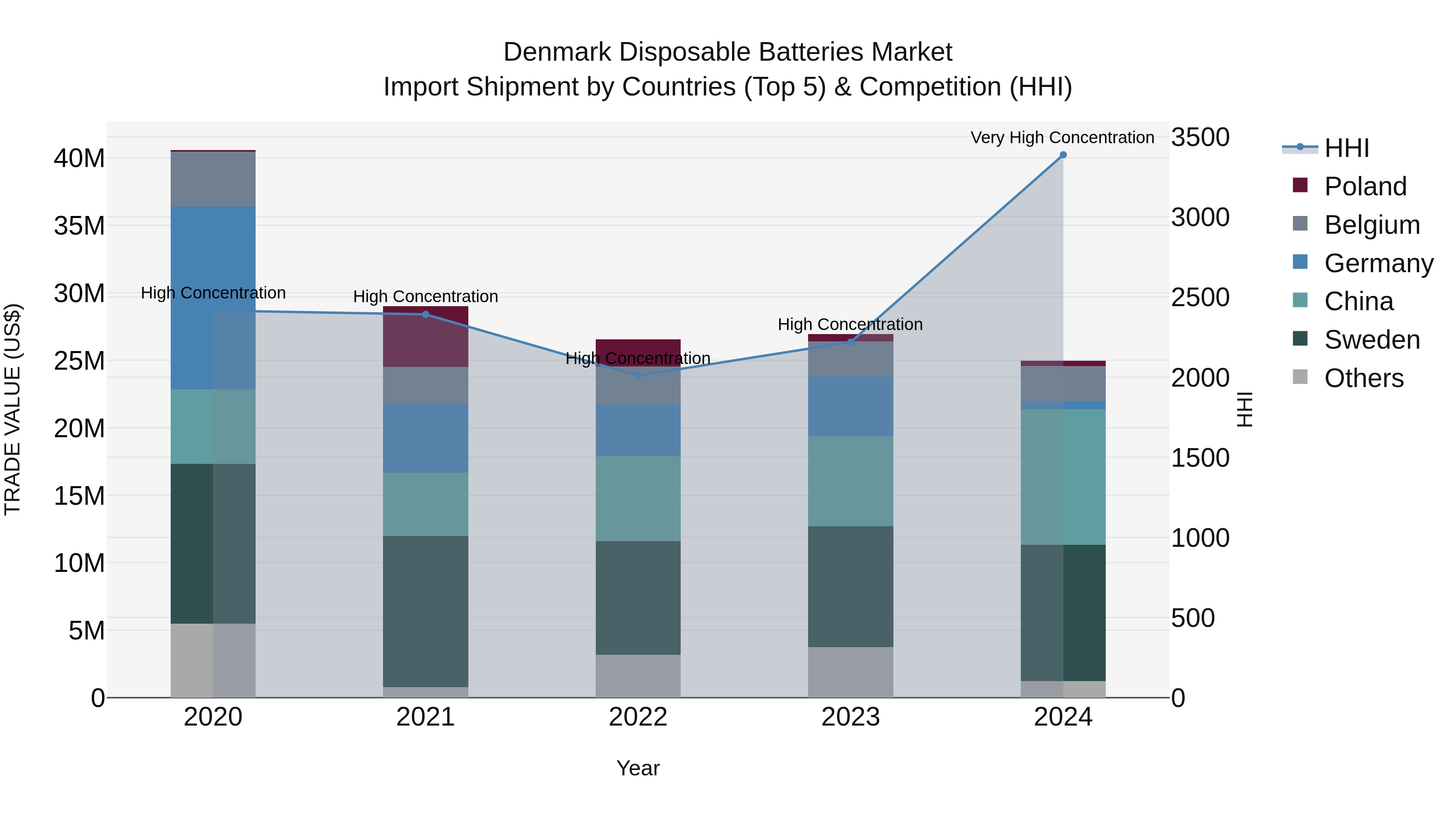Click the 'TRADE VALUE (US$)' axis title
Viewport: 1456px width, 819px height.
click(x=13, y=409)
